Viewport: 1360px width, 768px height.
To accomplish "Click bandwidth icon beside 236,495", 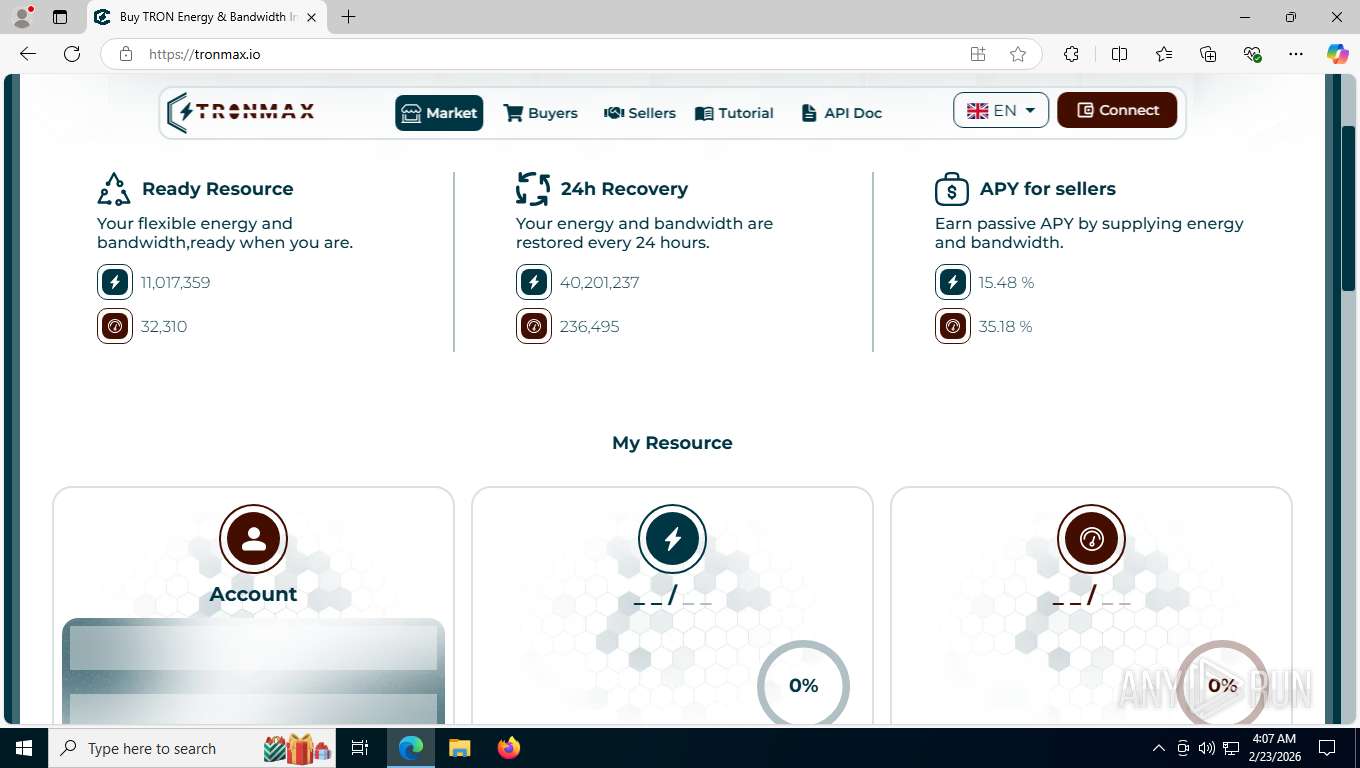I will coord(534,326).
